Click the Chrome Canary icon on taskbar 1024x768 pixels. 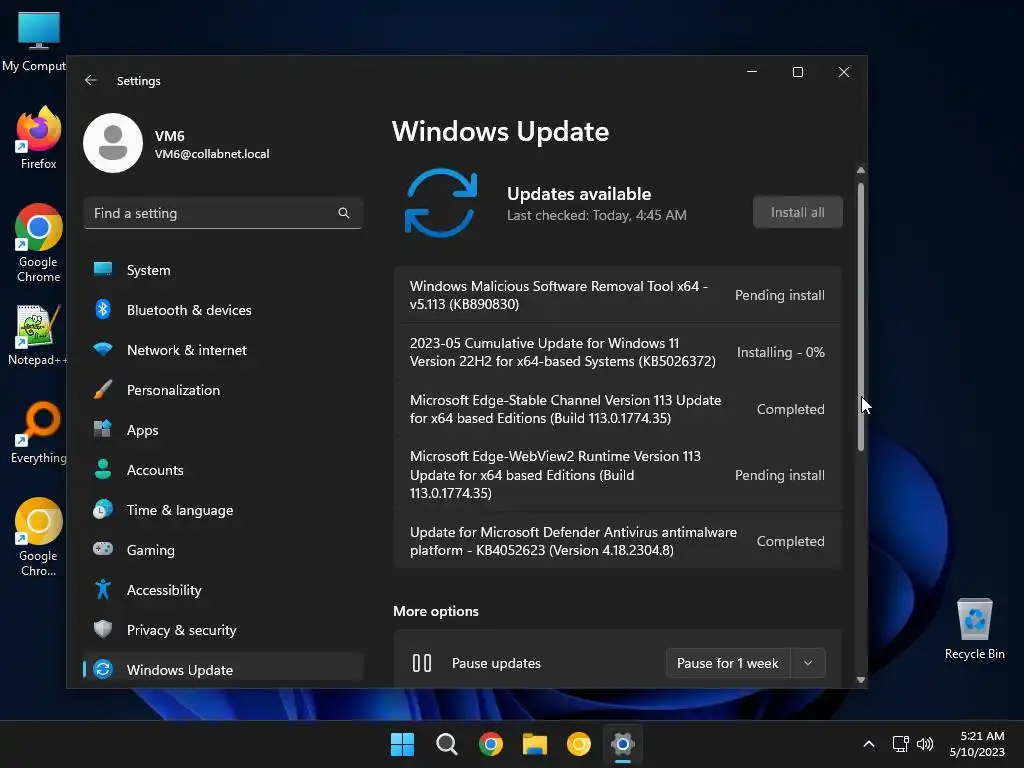[x=579, y=744]
